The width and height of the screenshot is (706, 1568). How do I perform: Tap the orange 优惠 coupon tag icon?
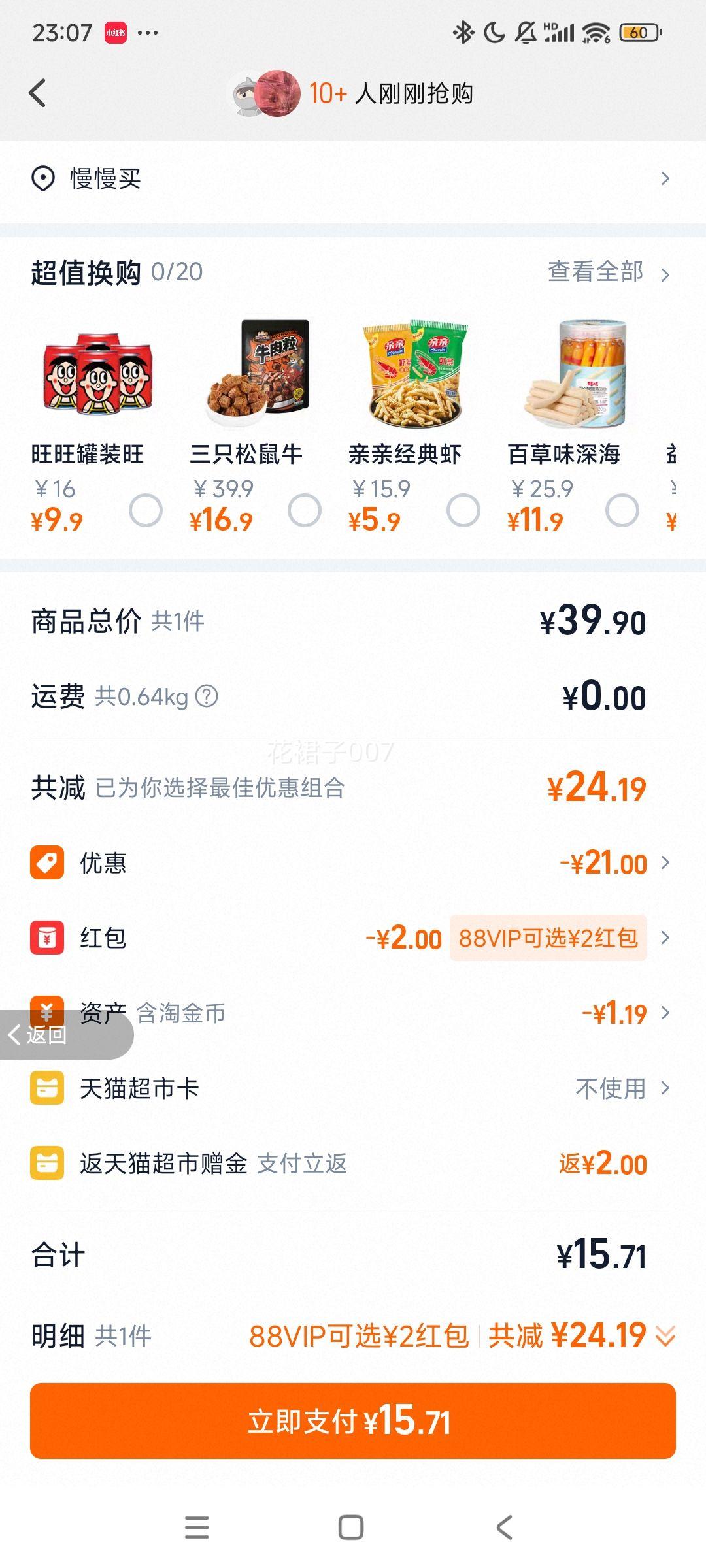click(x=47, y=862)
